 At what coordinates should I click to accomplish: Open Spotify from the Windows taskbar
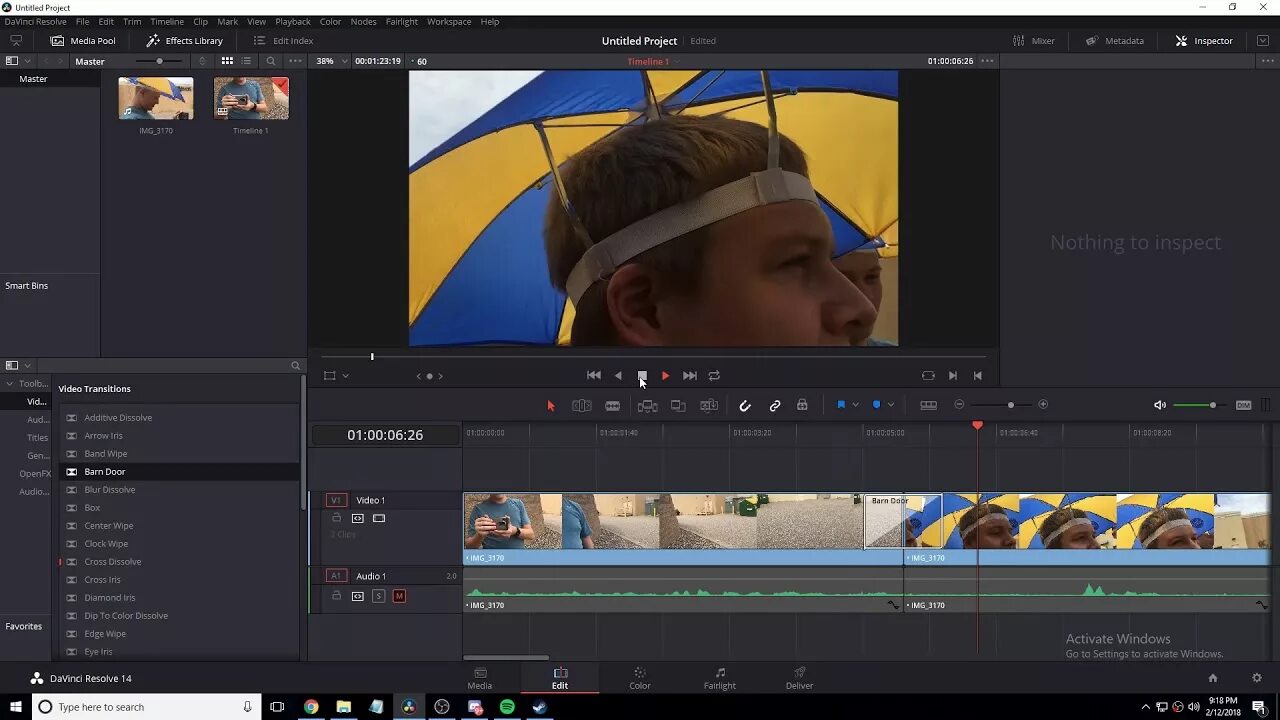coord(507,707)
